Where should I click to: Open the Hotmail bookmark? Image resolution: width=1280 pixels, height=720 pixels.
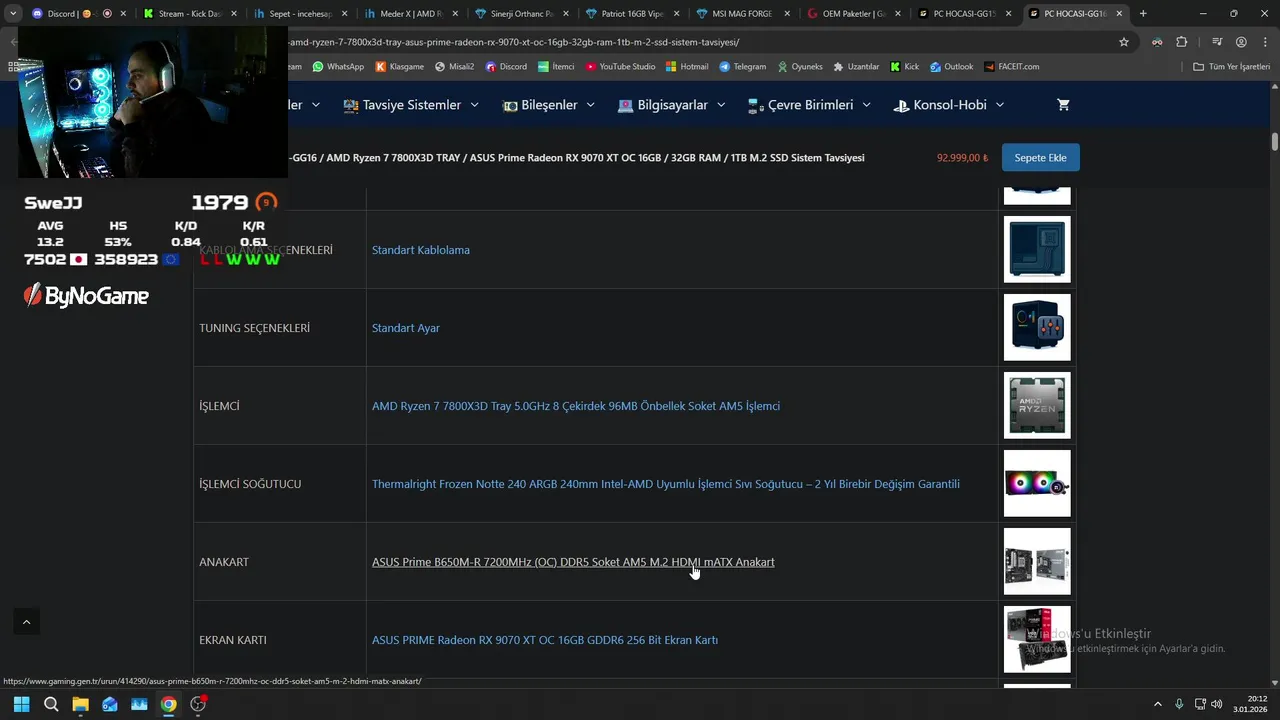[688, 67]
